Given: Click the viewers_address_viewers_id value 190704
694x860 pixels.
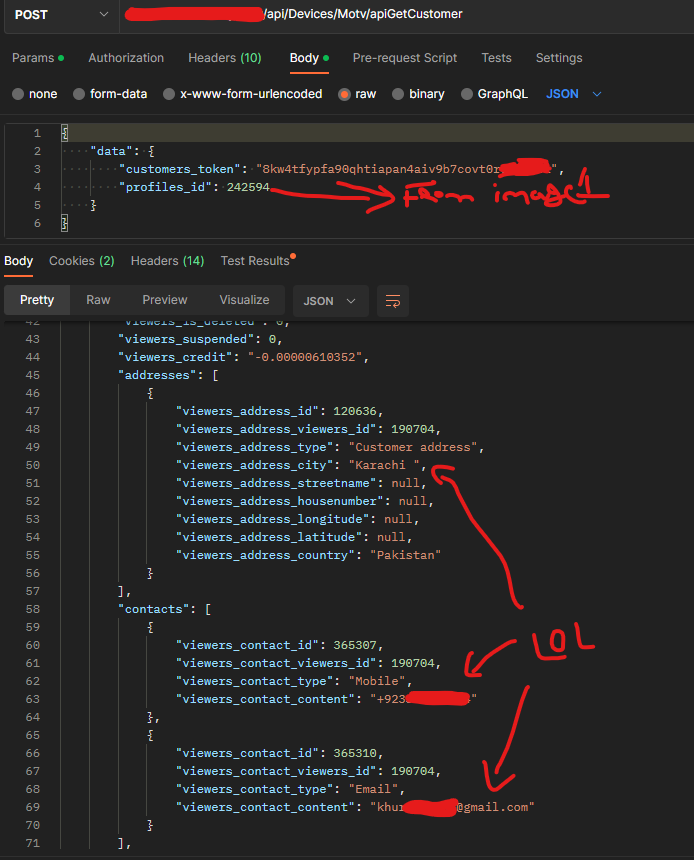Looking at the screenshot, I should pyautogui.click(x=413, y=429).
